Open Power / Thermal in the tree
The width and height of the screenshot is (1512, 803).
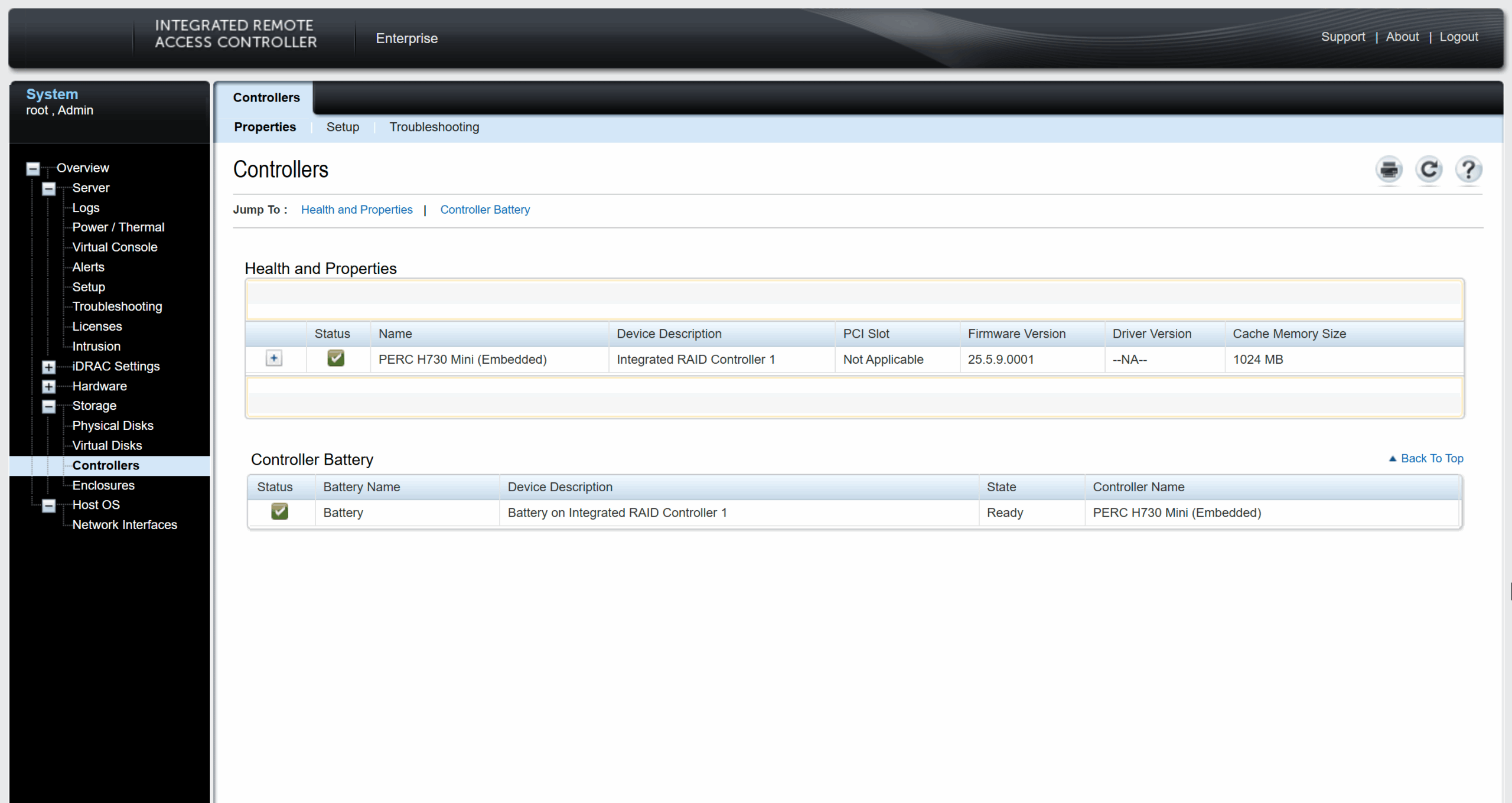[118, 227]
